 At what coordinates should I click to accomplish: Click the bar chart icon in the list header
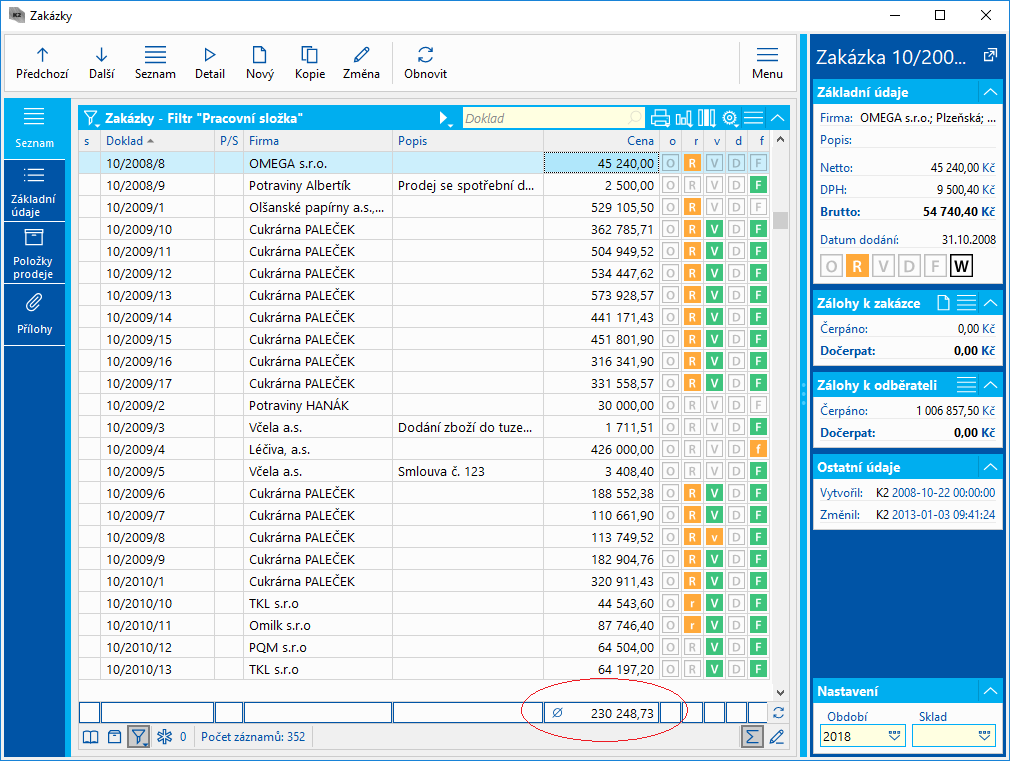[684, 118]
